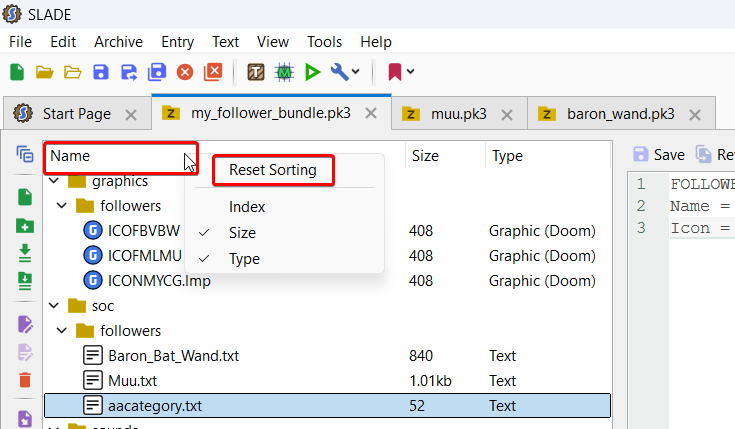The height and width of the screenshot is (429, 735).
Task: Open the Map Editor icon
Action: click(x=284, y=72)
